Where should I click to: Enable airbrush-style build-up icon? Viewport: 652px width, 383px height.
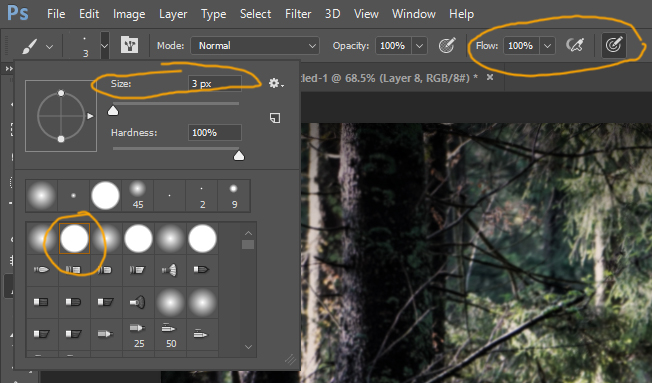575,45
